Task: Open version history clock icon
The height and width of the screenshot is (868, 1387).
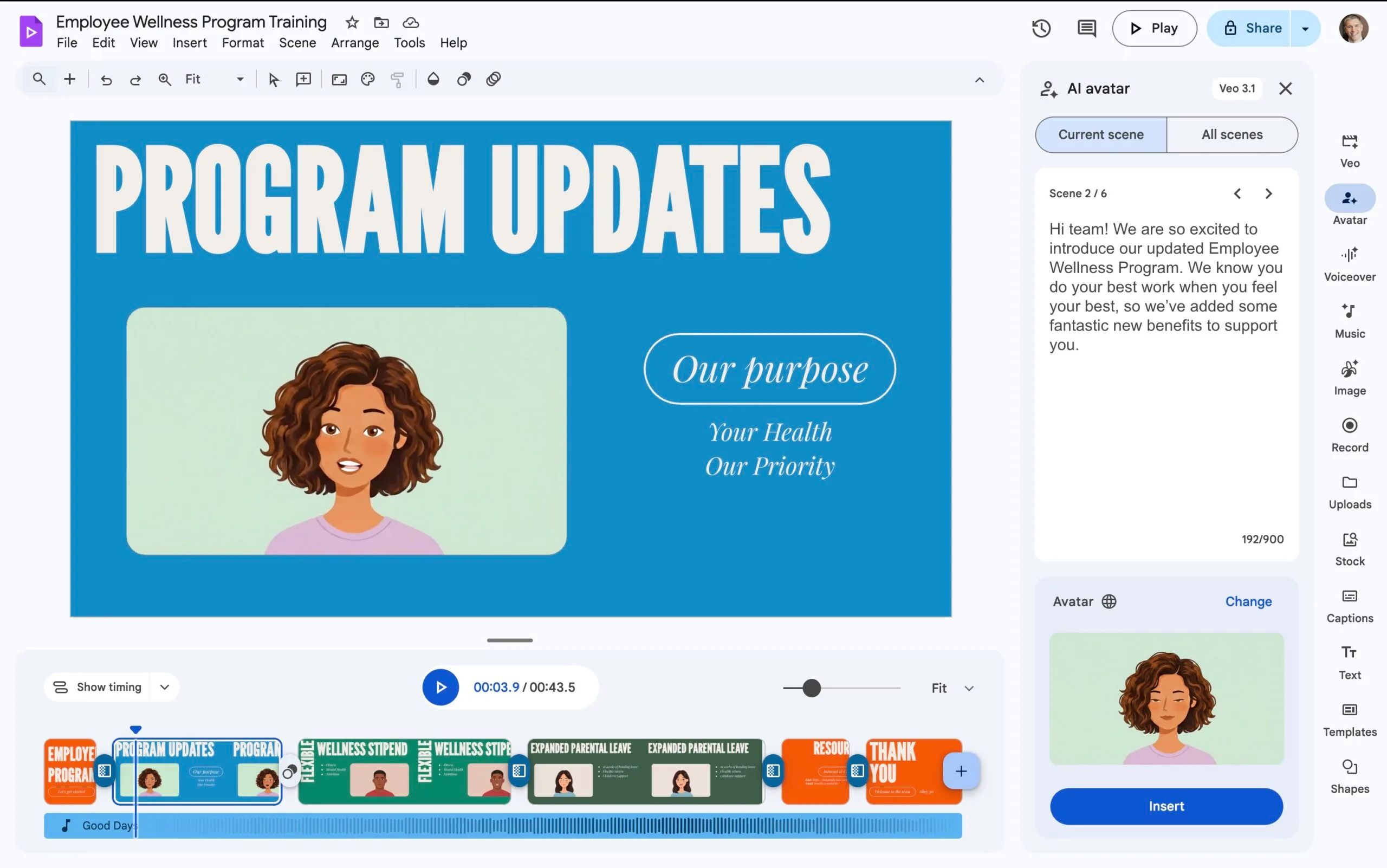Action: [1041, 28]
